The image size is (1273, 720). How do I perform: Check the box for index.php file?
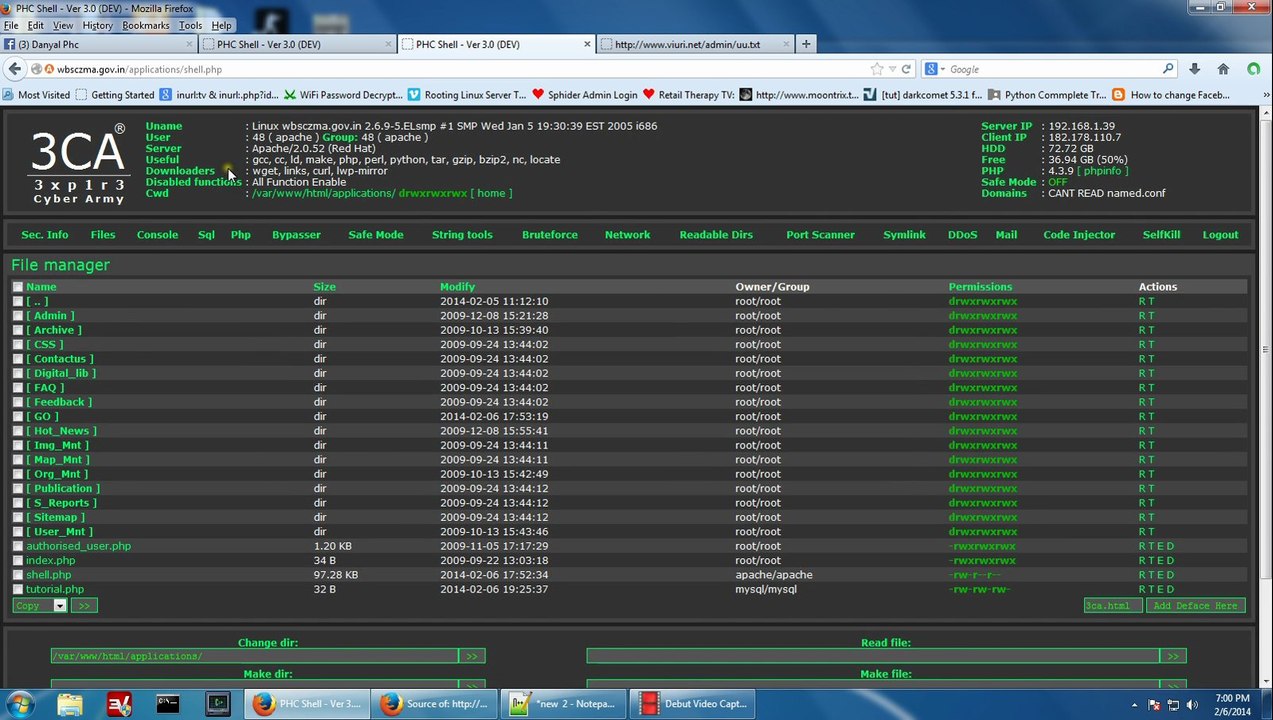pyautogui.click(x=17, y=561)
